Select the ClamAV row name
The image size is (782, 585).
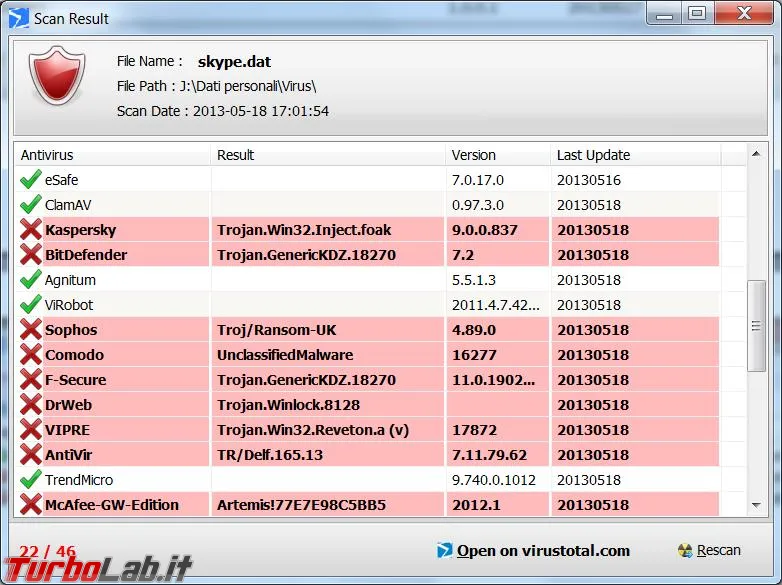pos(68,205)
